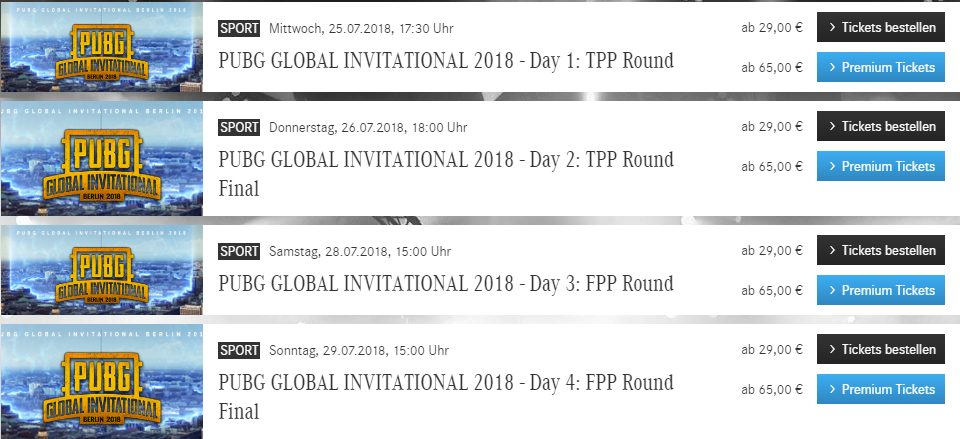Screen dimensions: 960x439
Task: Select the SPORT tag on Samstag event
Action: 239,251
